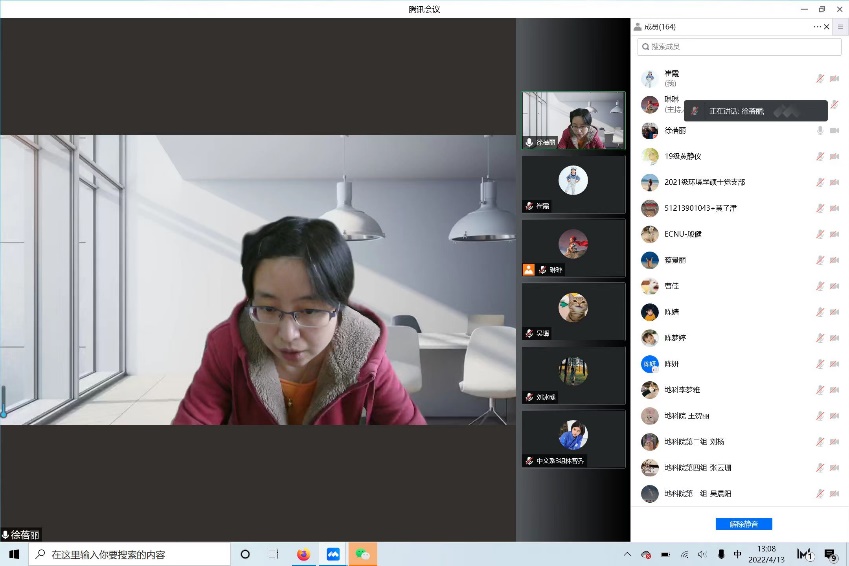Close the members panel with the X icon
The height and width of the screenshot is (566, 849).
827,27
